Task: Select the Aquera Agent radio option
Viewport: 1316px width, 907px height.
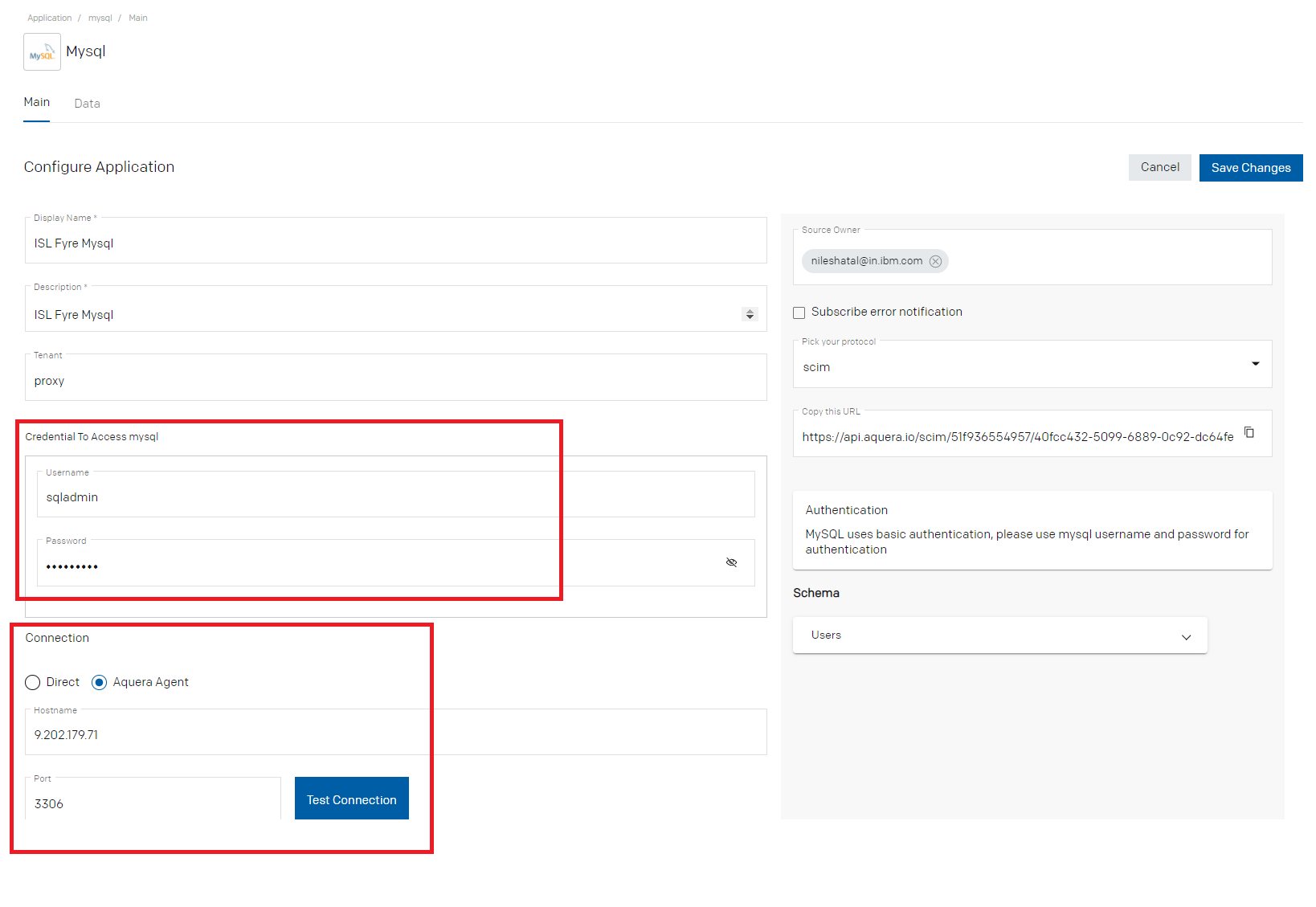Action: coord(99,682)
